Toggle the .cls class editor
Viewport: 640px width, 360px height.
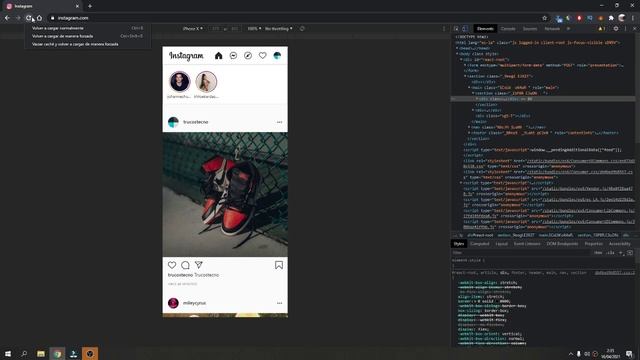[x=610, y=253]
